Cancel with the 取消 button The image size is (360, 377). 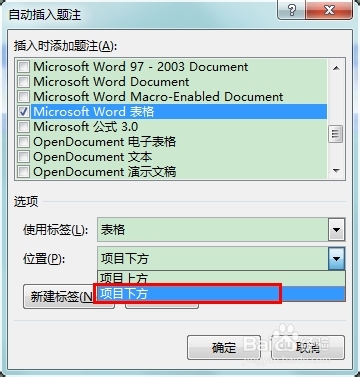(308, 348)
